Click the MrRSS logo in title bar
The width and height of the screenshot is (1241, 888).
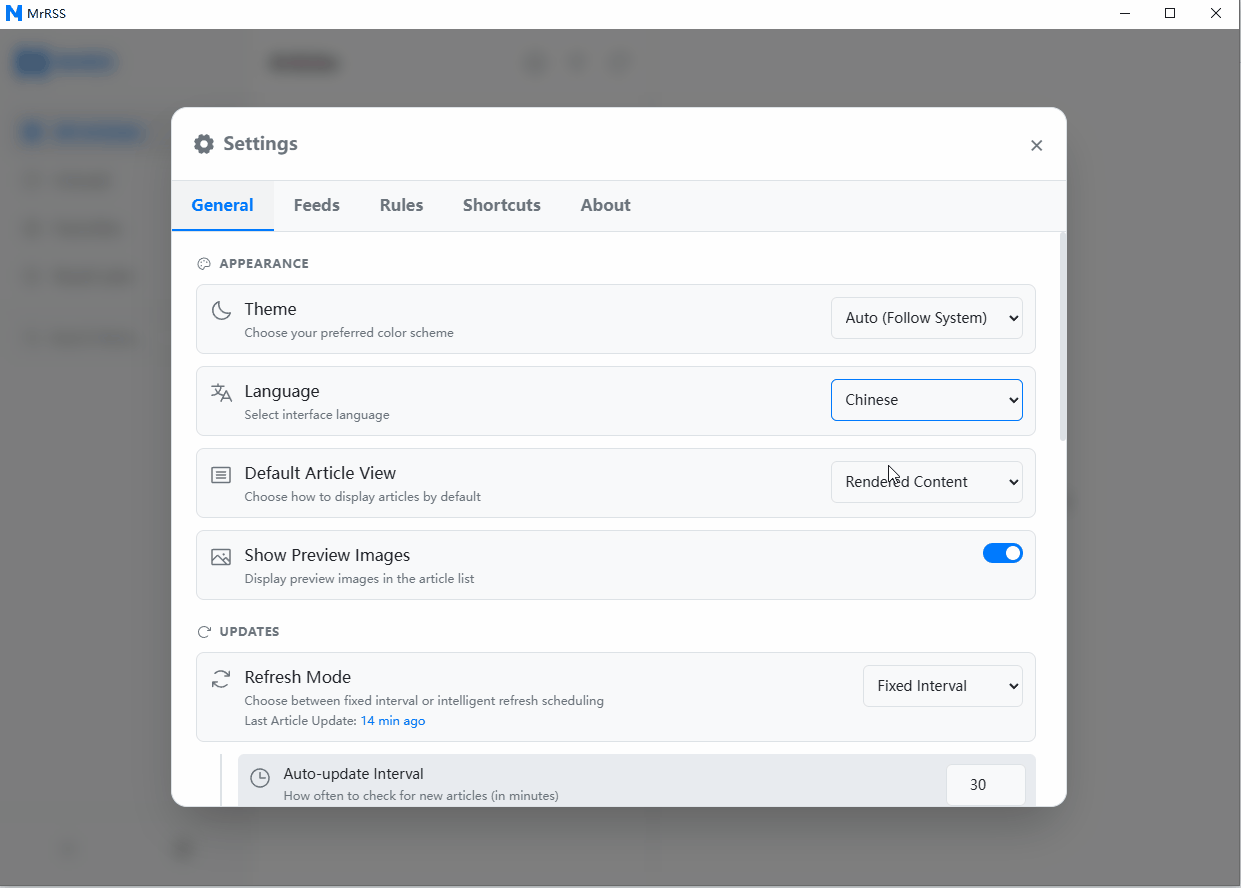click(x=14, y=13)
